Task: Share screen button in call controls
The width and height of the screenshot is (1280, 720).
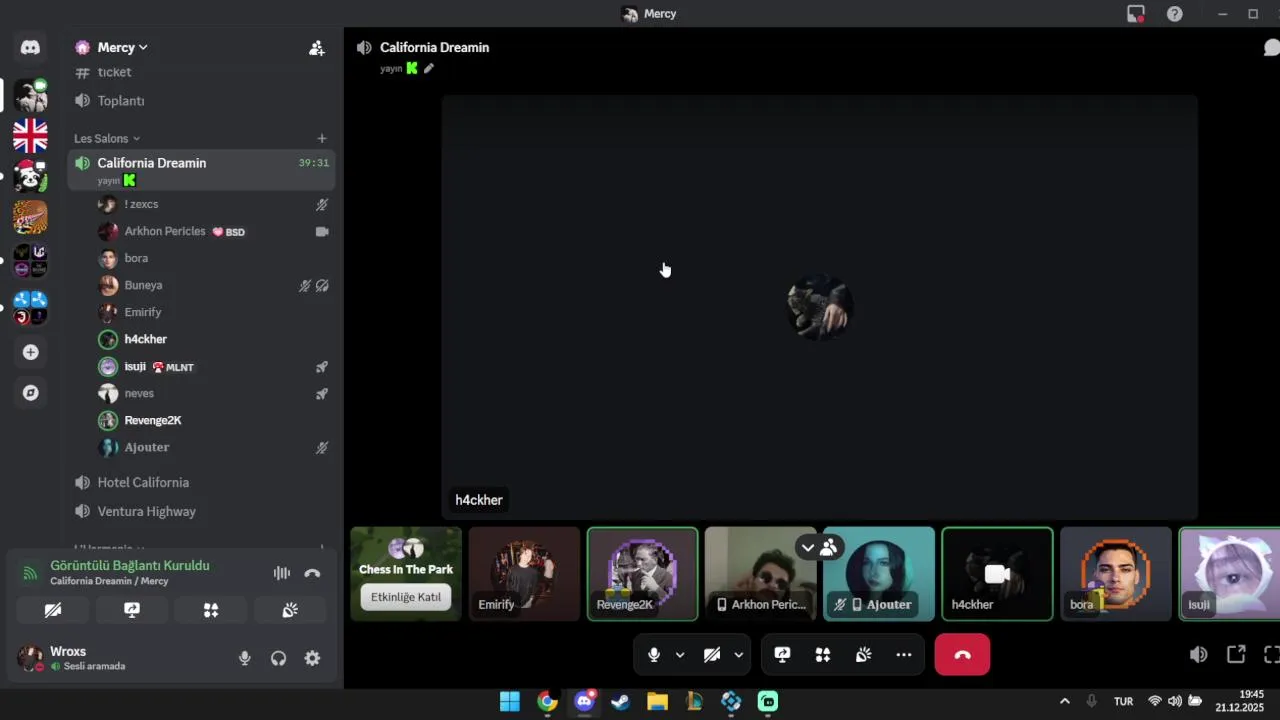Action: (x=783, y=655)
